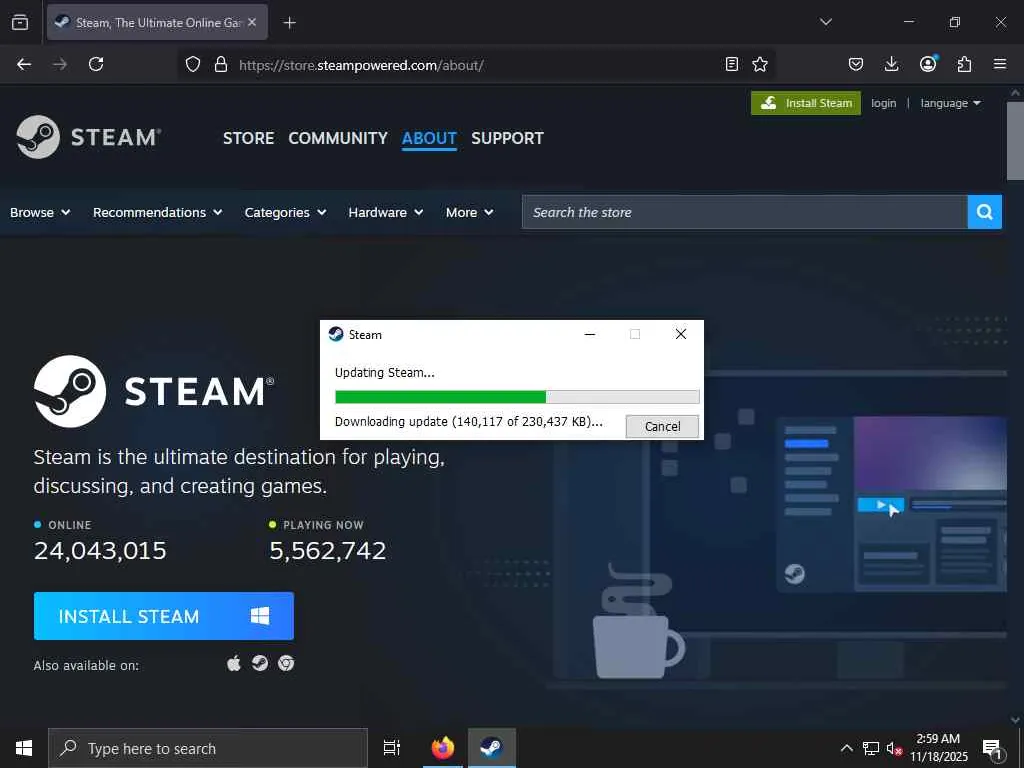Cancel the Steam update download

point(662,426)
